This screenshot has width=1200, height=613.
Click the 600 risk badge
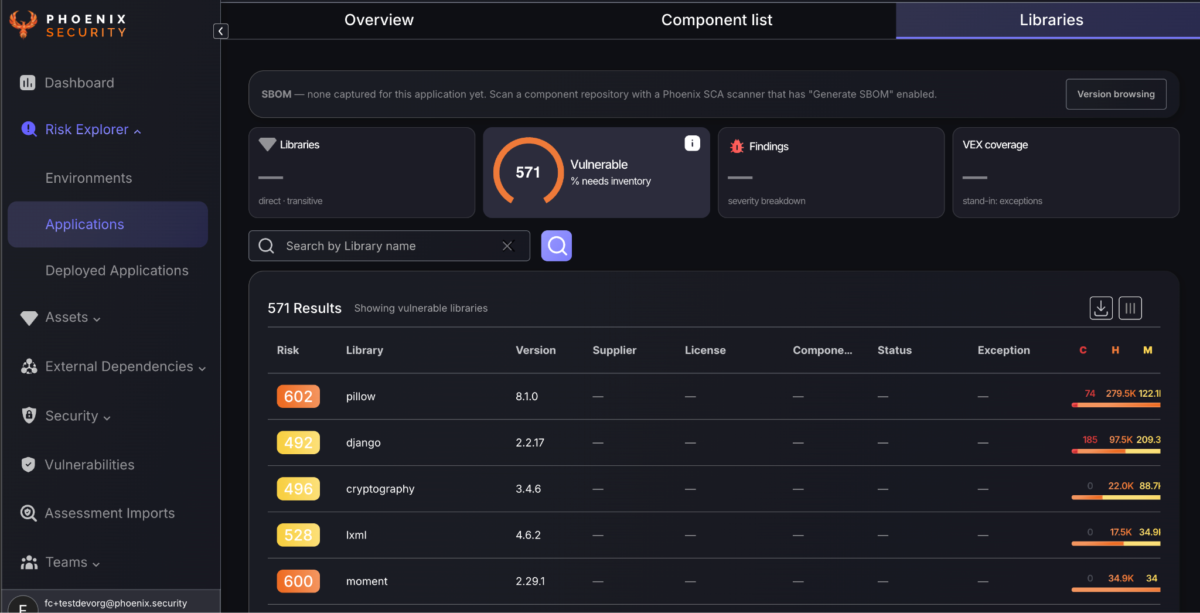click(x=298, y=581)
